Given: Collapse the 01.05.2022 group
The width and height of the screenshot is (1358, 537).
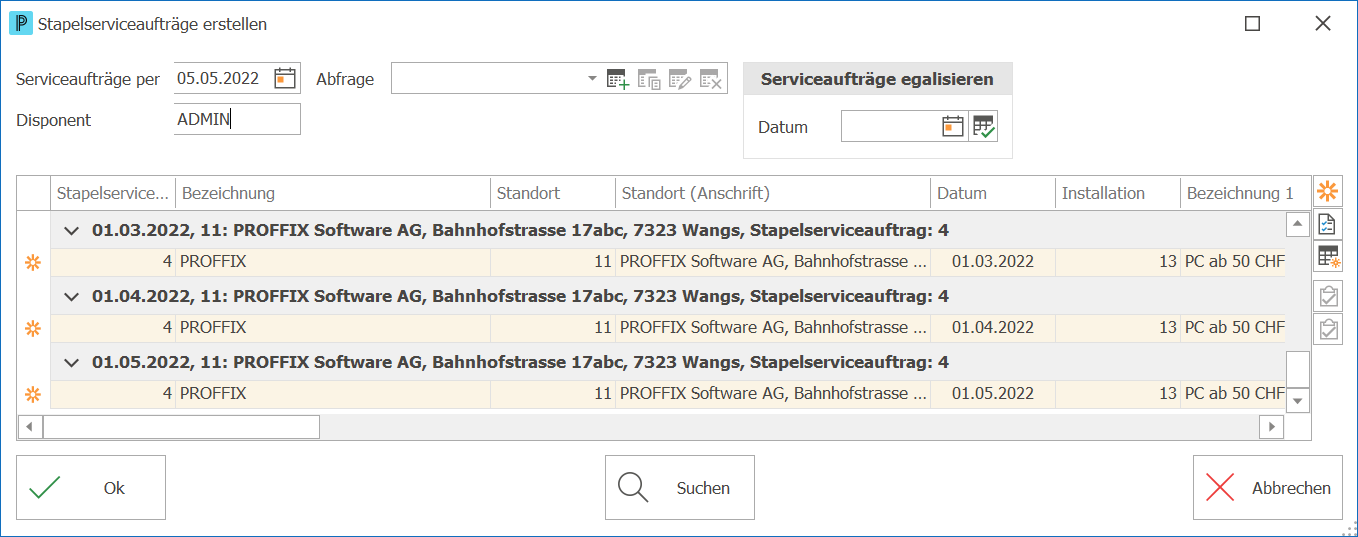Looking at the screenshot, I should [x=71, y=363].
